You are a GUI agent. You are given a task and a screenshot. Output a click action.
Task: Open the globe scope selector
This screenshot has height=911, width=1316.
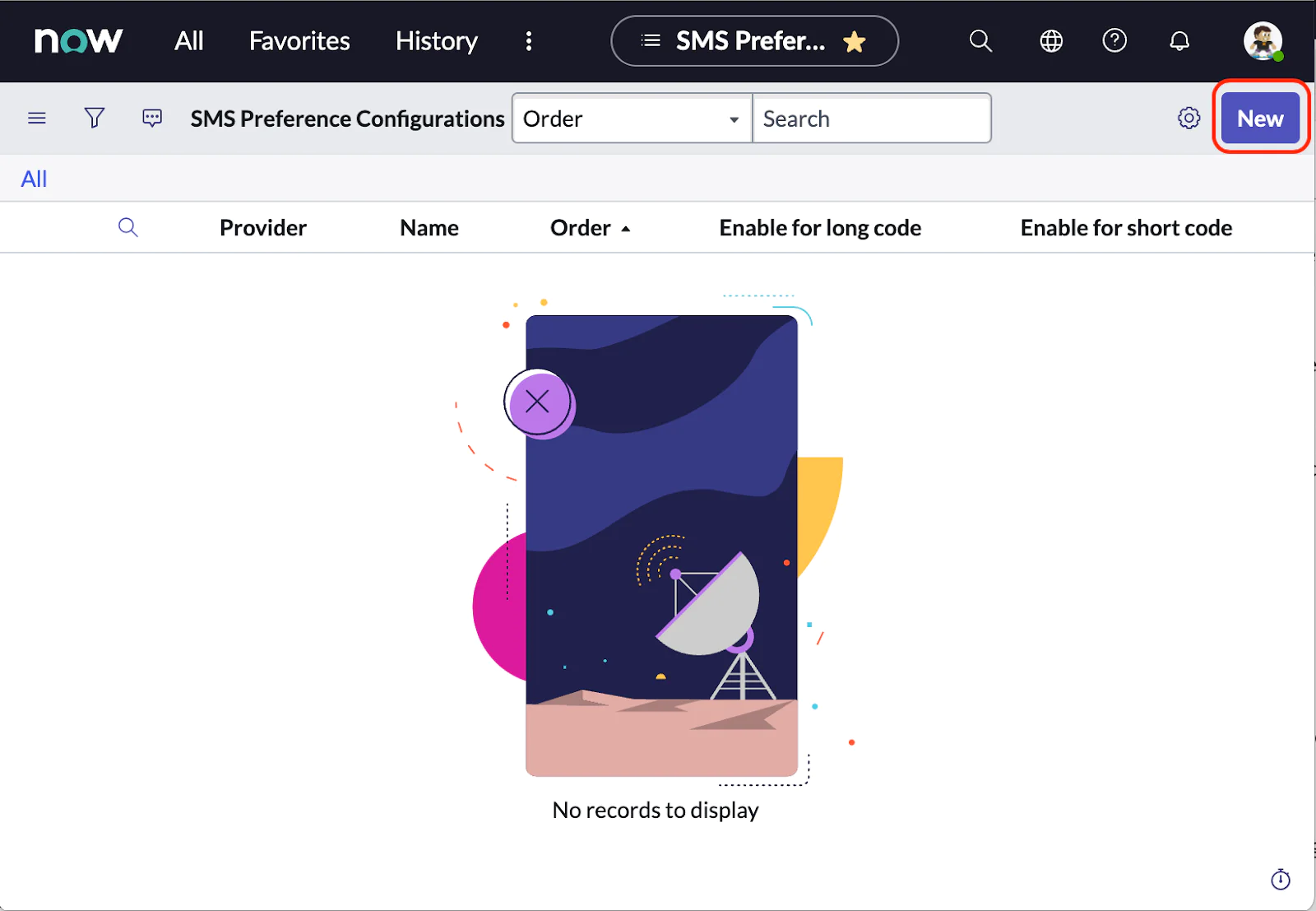tap(1051, 40)
